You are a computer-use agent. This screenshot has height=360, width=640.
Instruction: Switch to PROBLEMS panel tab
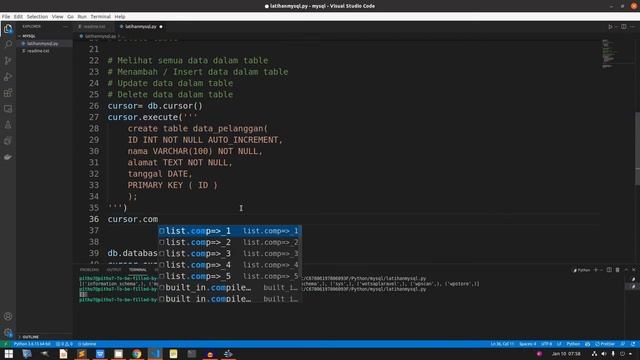(89, 270)
